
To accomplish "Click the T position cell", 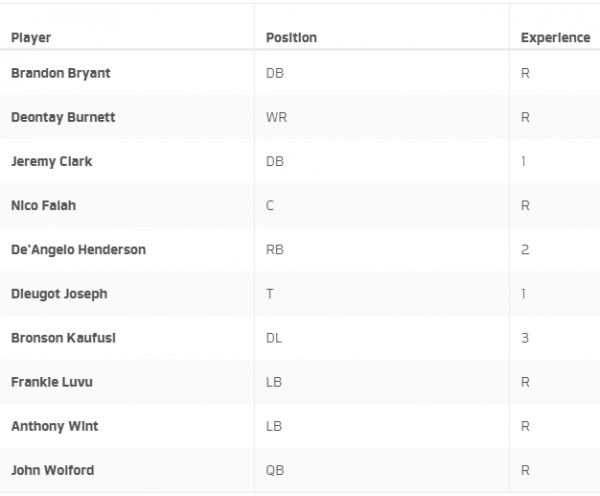I will tap(270, 294).
